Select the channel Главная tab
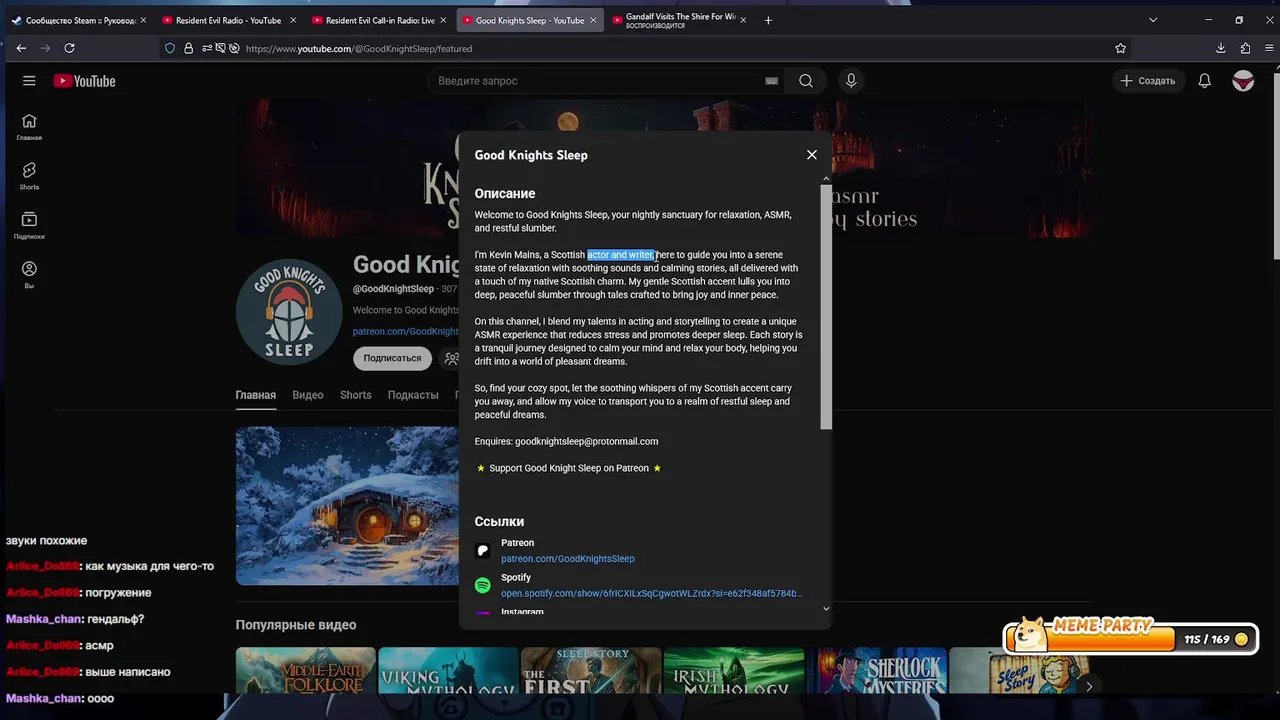This screenshot has height=720, width=1280. [x=256, y=395]
